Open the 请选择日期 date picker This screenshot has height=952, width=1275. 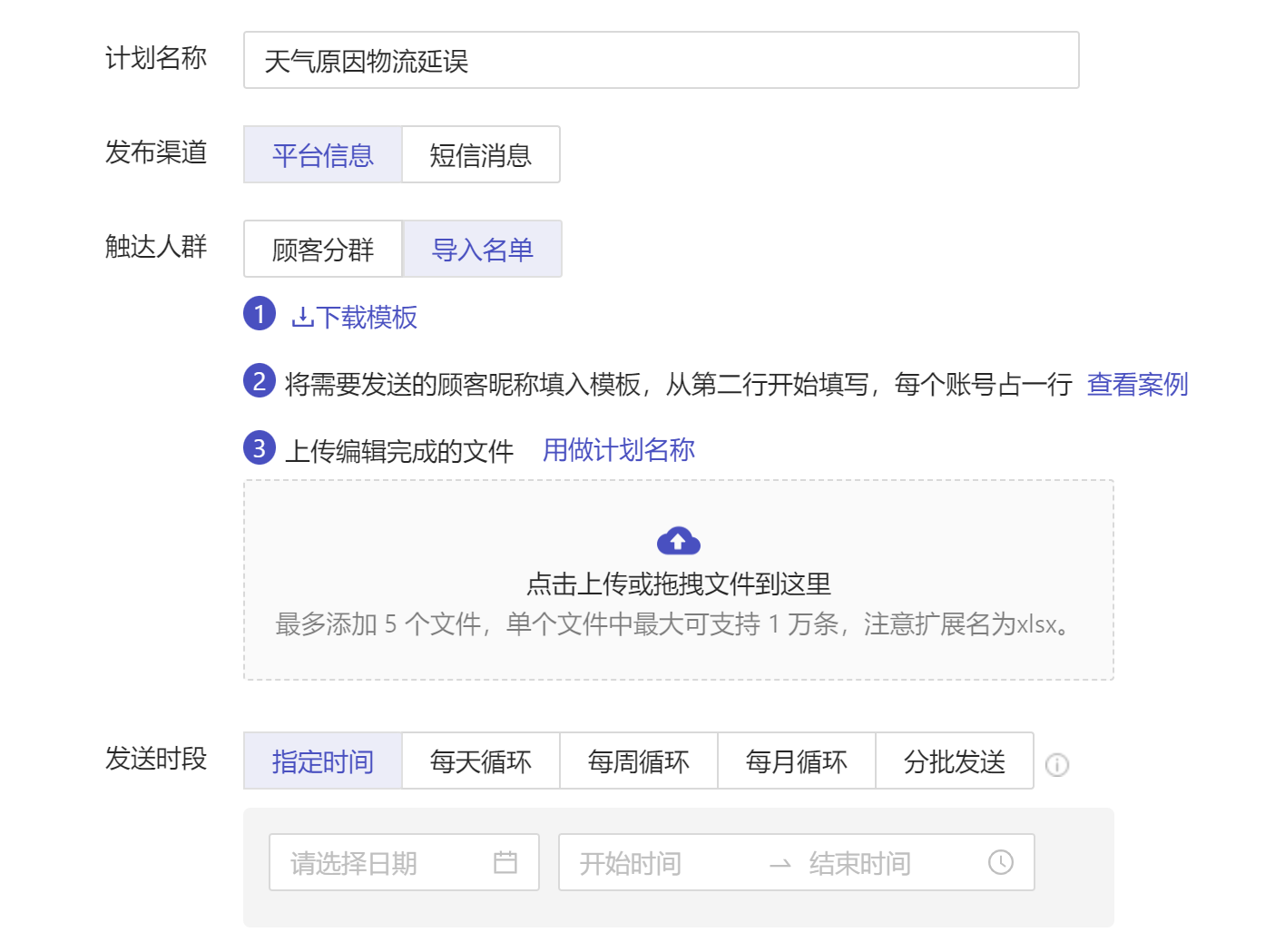pyautogui.click(x=404, y=862)
